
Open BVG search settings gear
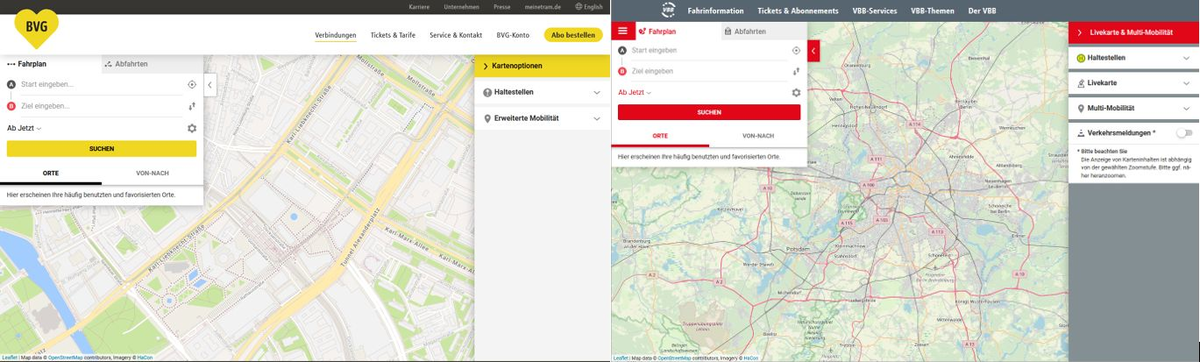tap(191, 128)
